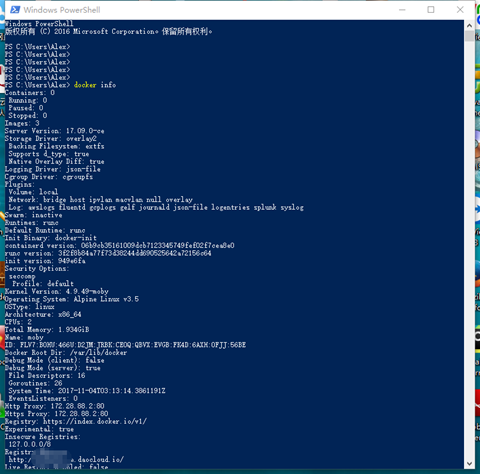Click 'Supports d_type: true' line

point(49,154)
